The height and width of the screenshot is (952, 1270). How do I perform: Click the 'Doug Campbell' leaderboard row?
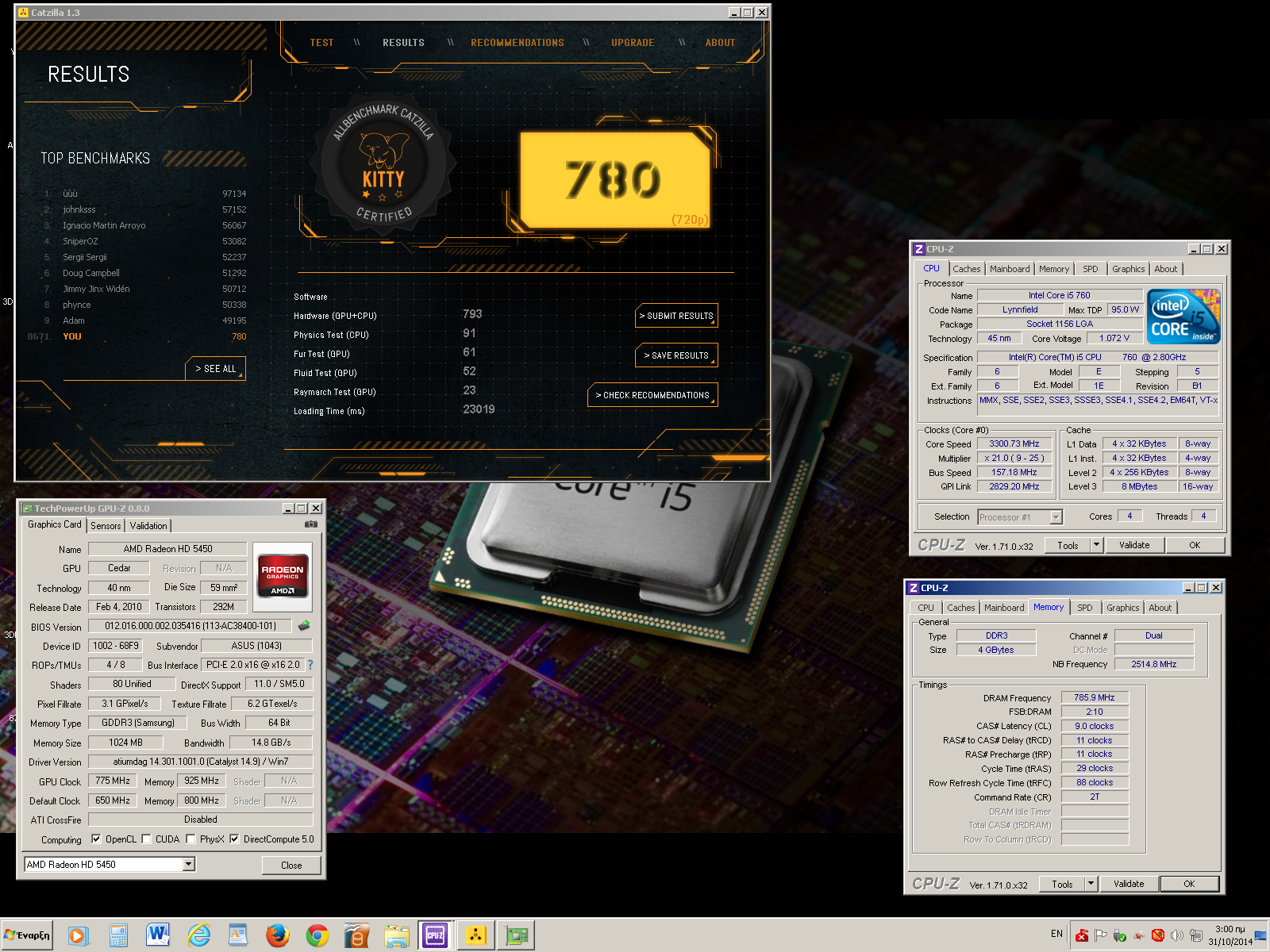click(144, 273)
